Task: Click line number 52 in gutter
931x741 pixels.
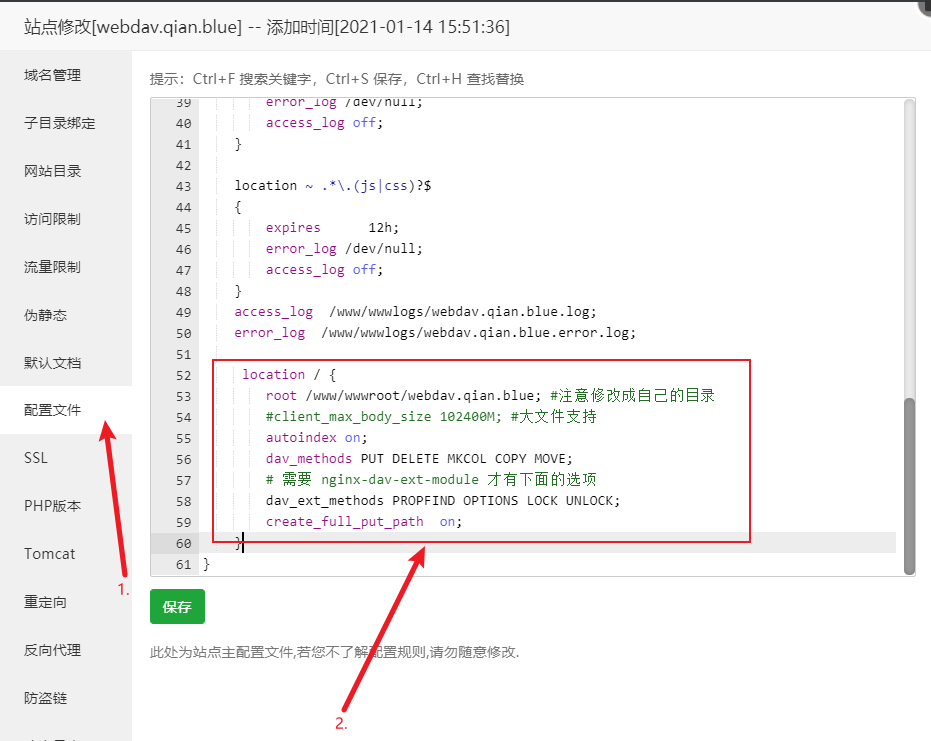Action: tap(182, 375)
